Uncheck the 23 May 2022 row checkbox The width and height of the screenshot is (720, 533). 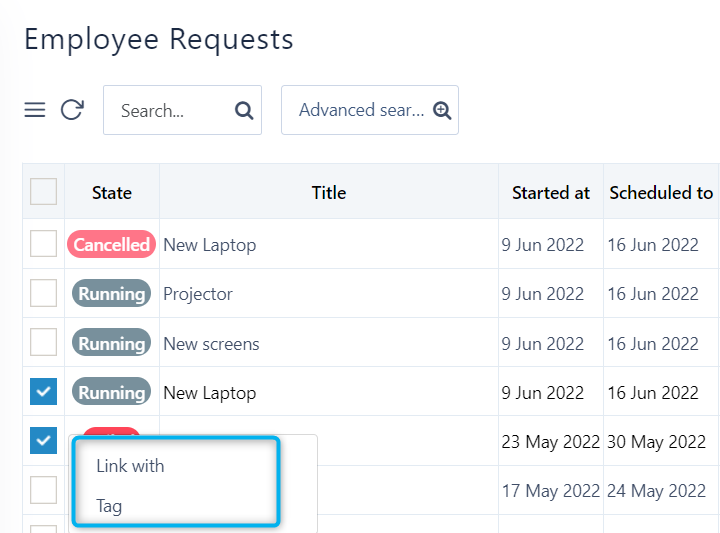(44, 441)
